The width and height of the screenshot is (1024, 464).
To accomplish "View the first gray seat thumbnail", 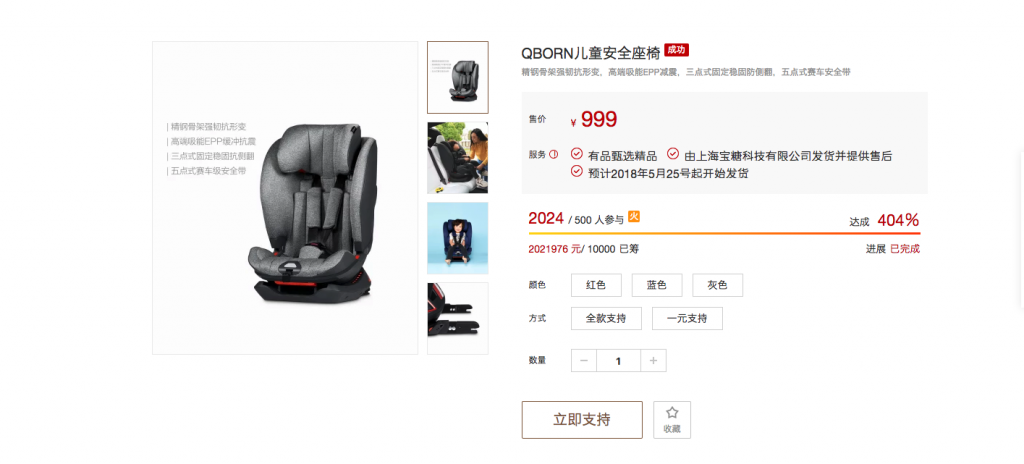I will click(458, 78).
